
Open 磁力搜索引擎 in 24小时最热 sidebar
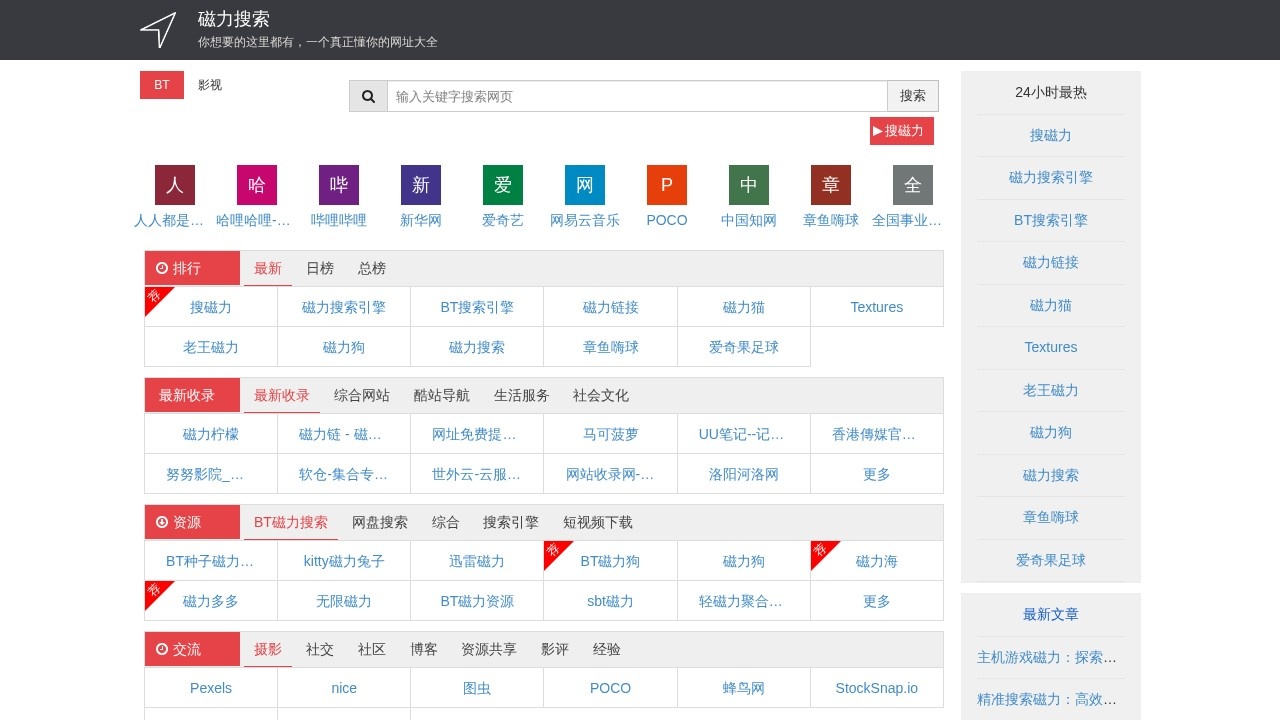coord(1051,177)
